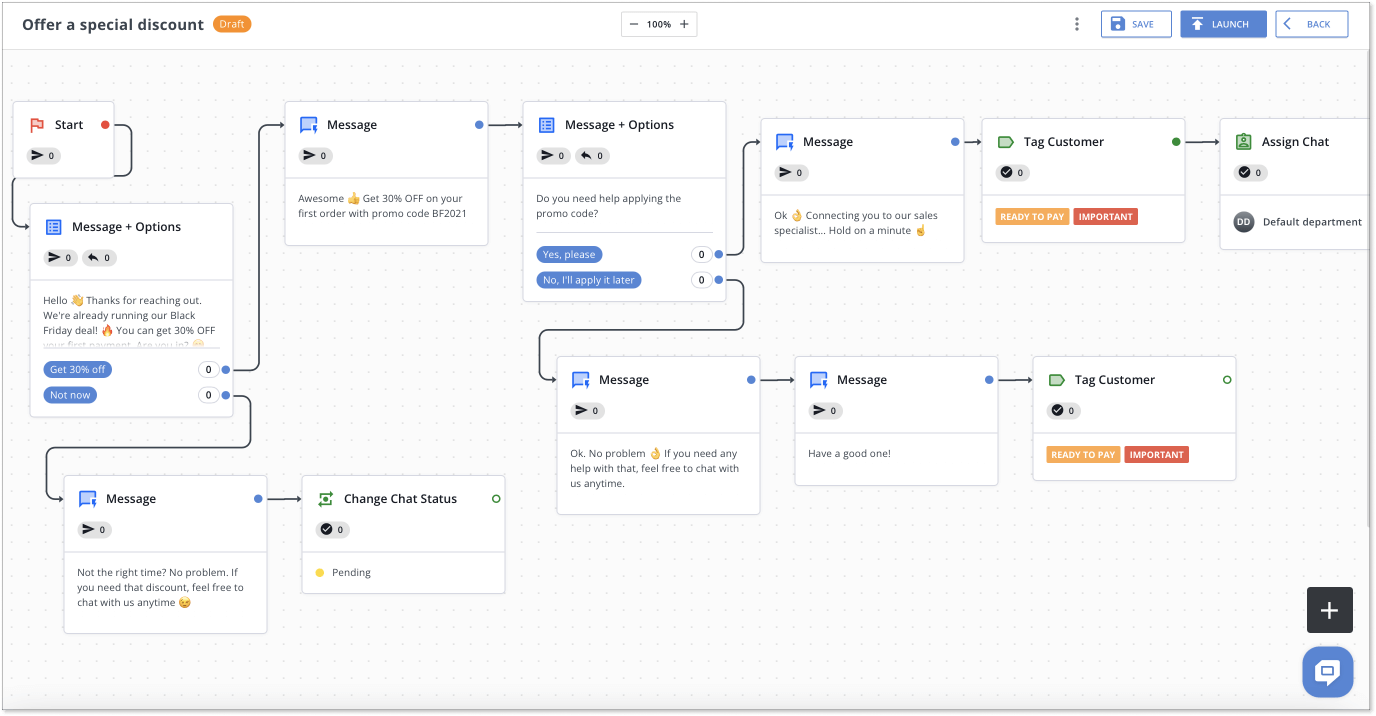
Task: Click the 'Have a good one!' message text
Action: tap(849, 454)
